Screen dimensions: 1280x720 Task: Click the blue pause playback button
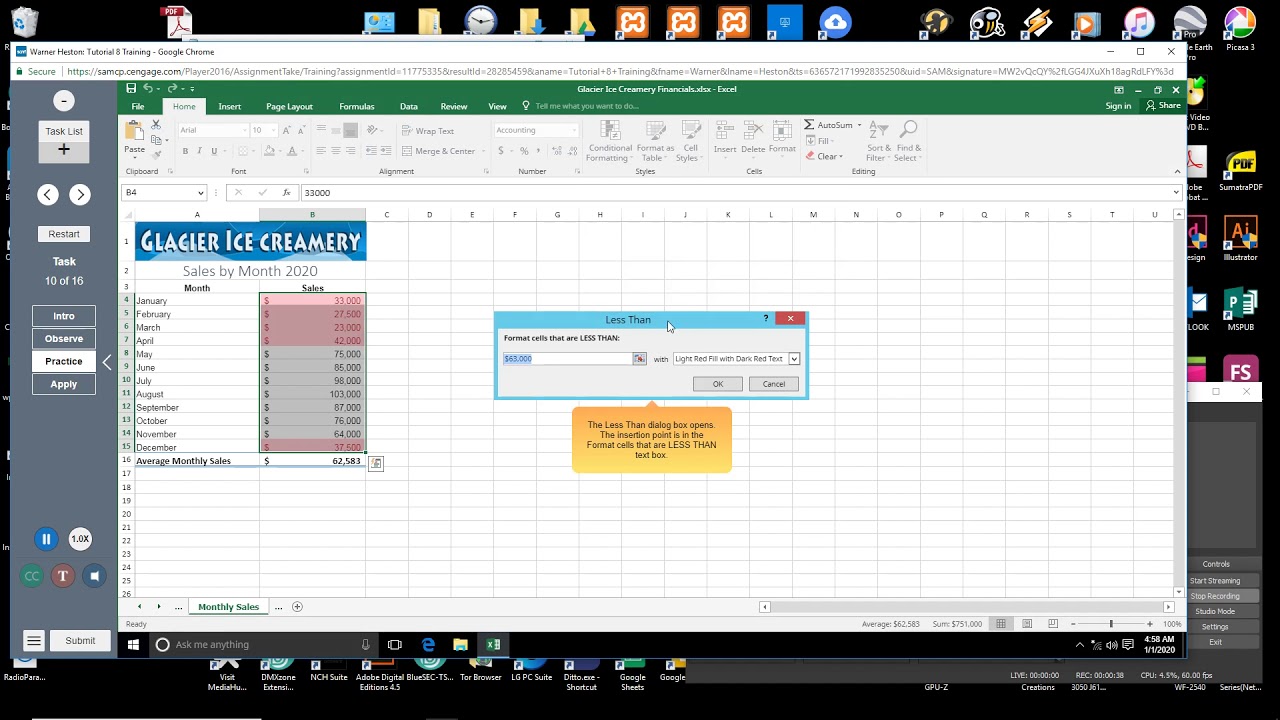click(x=46, y=539)
